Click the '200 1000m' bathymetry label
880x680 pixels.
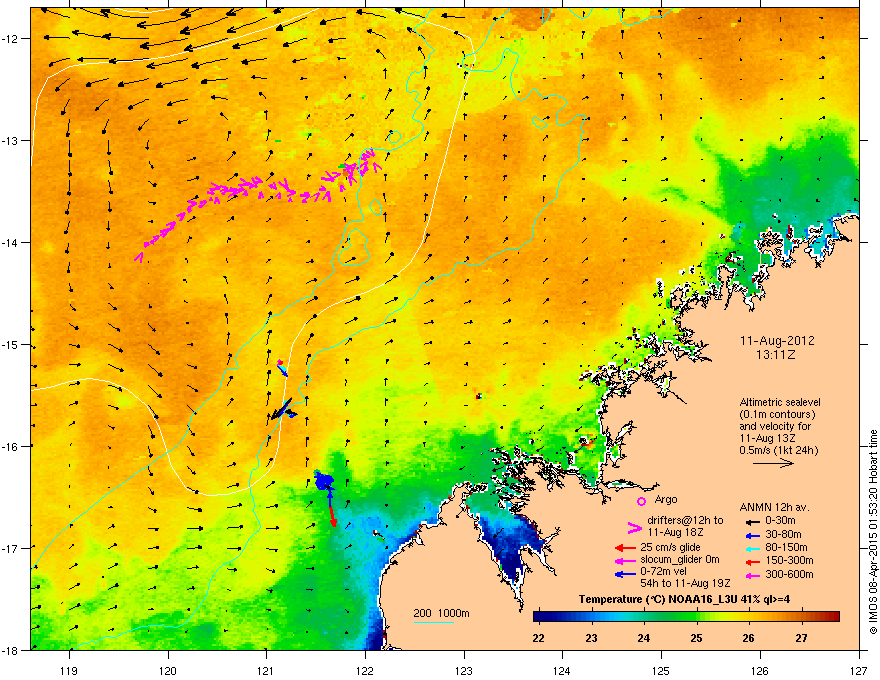click(x=441, y=613)
